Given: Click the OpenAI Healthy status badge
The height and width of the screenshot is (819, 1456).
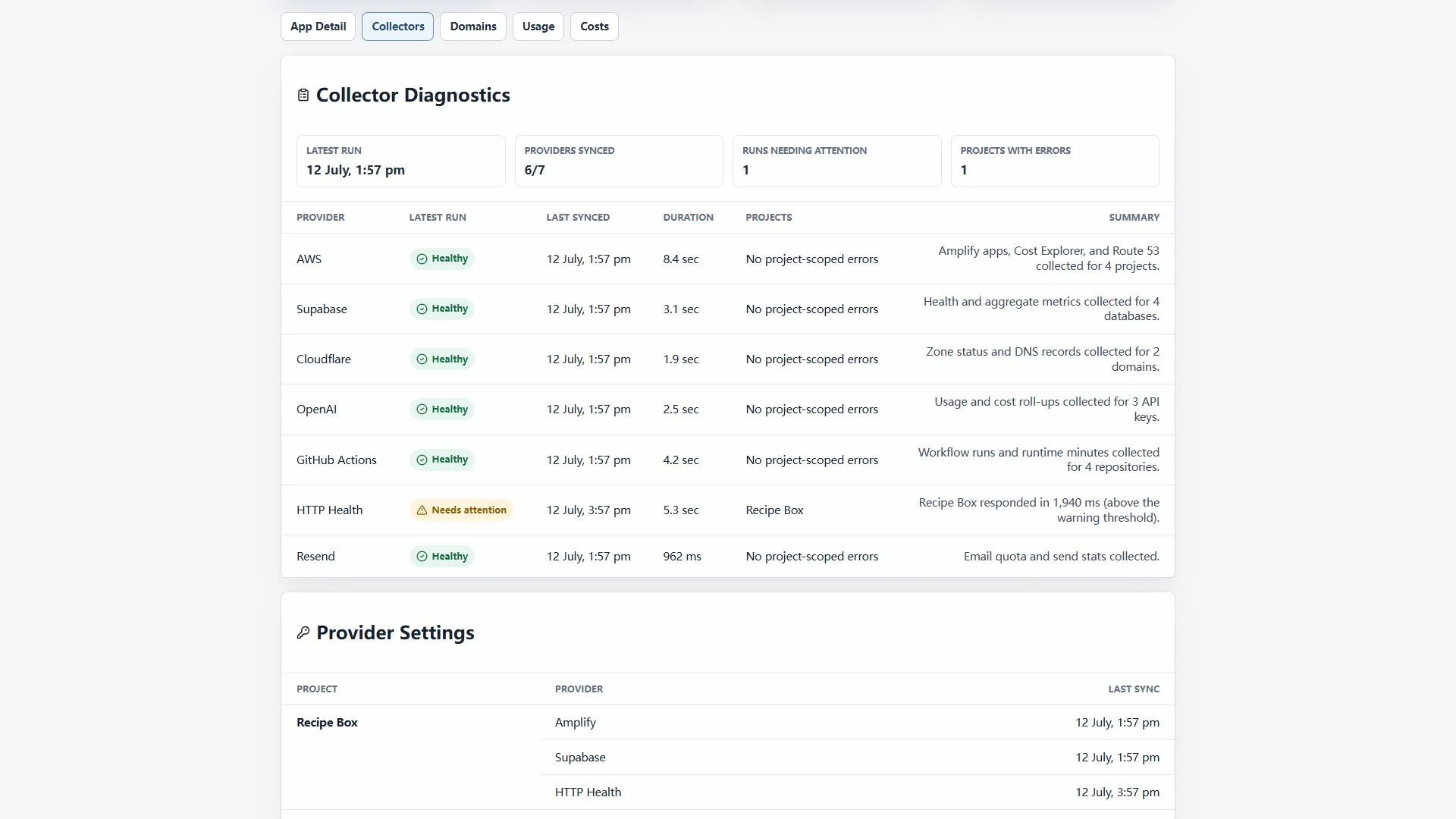Looking at the screenshot, I should tap(442, 409).
